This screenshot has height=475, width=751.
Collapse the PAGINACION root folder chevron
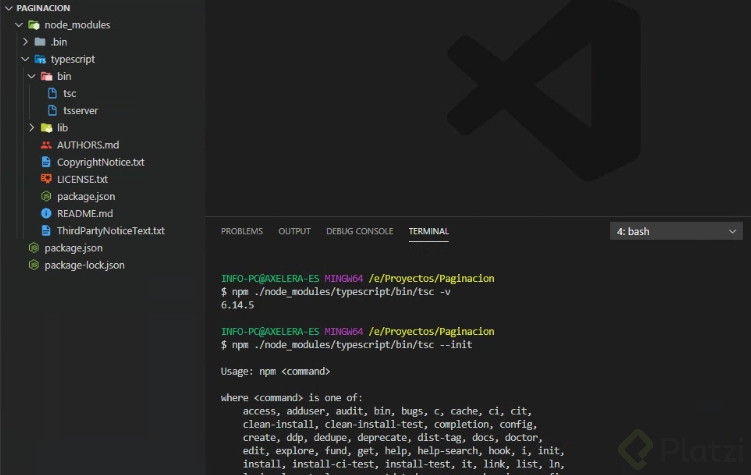coord(9,8)
